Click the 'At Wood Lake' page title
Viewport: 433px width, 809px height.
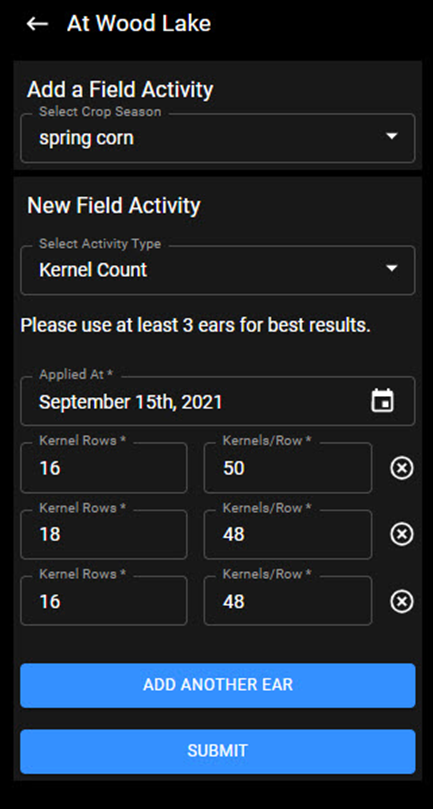[x=139, y=24]
